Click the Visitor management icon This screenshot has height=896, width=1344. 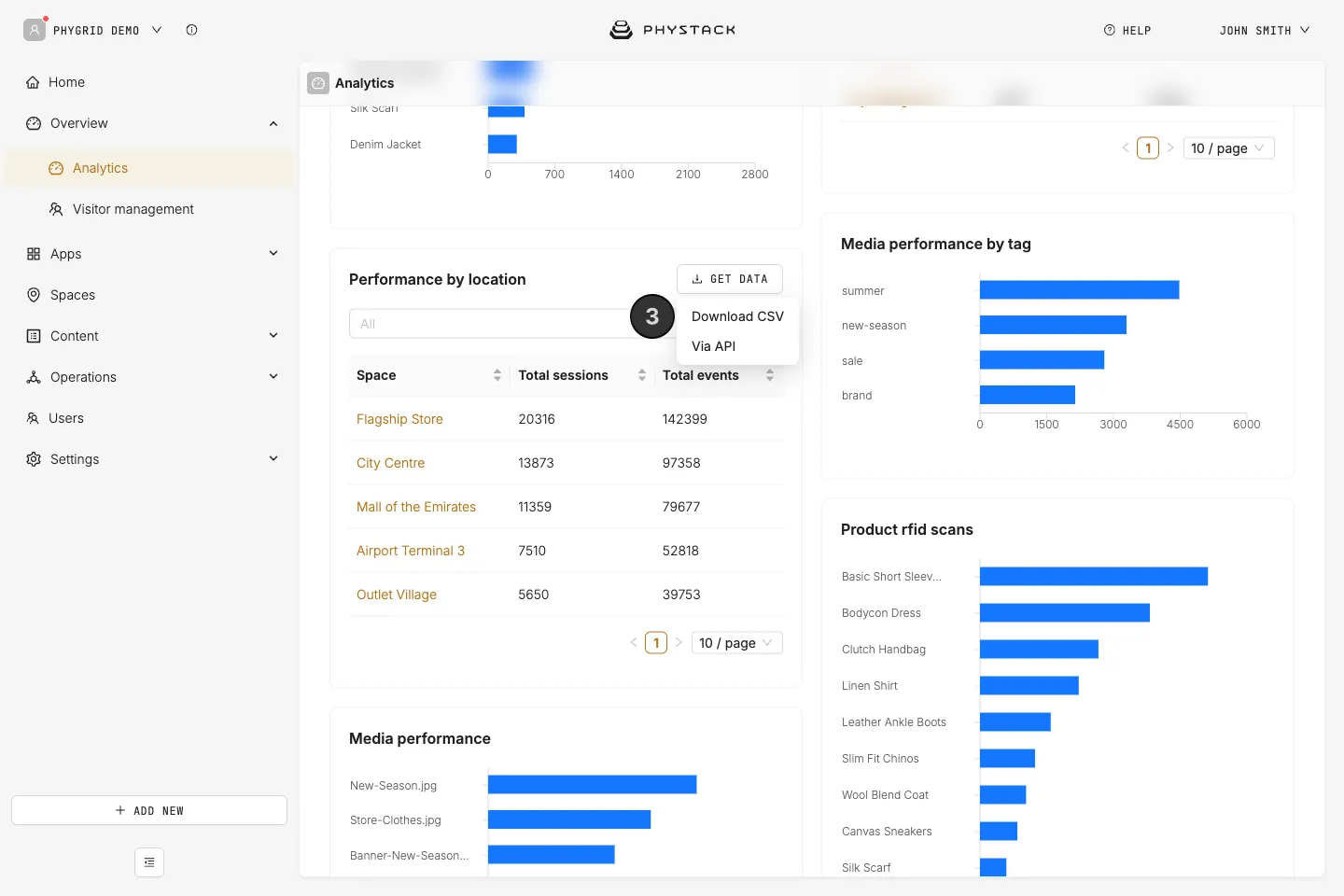(x=56, y=209)
